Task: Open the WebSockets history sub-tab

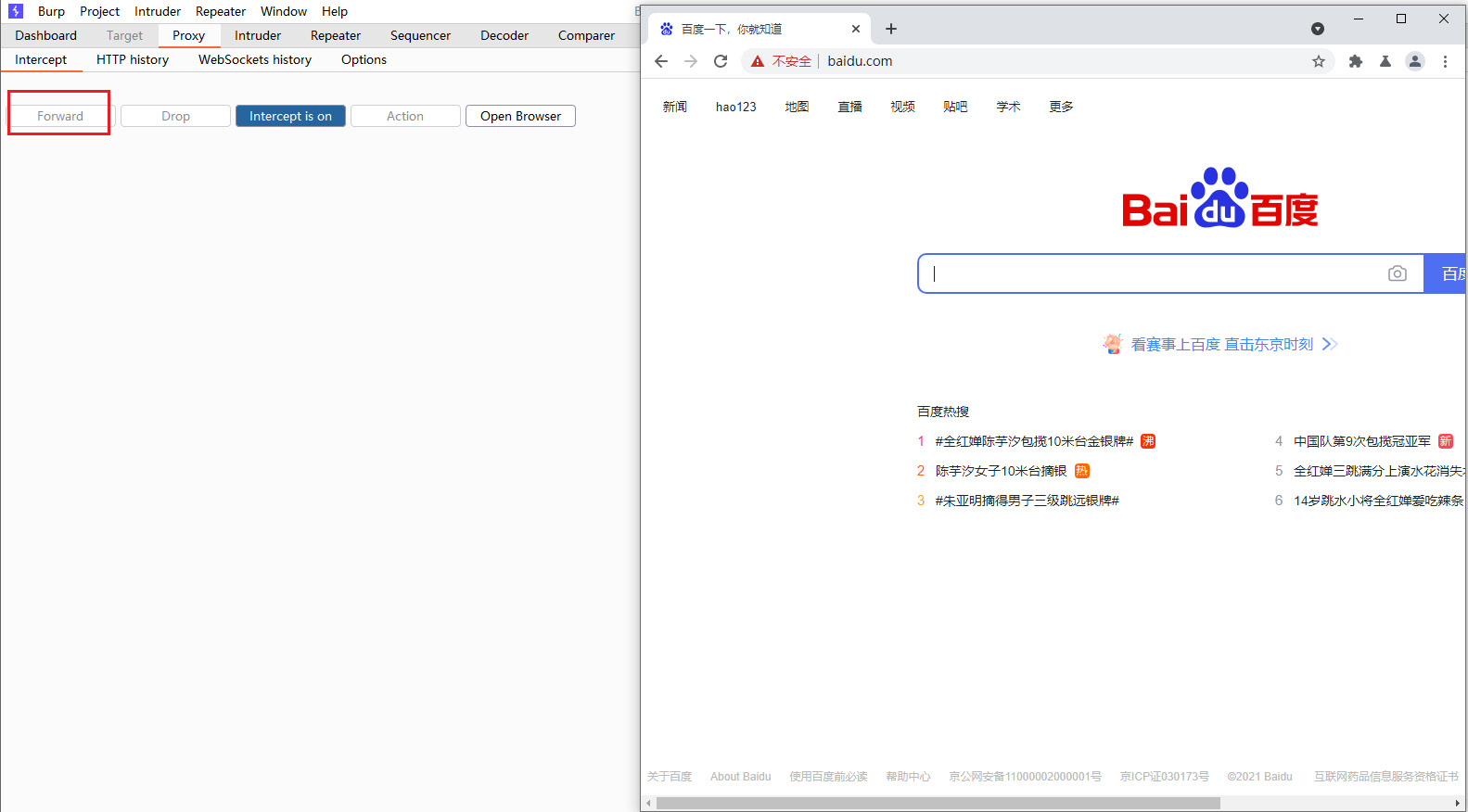Action: (255, 59)
